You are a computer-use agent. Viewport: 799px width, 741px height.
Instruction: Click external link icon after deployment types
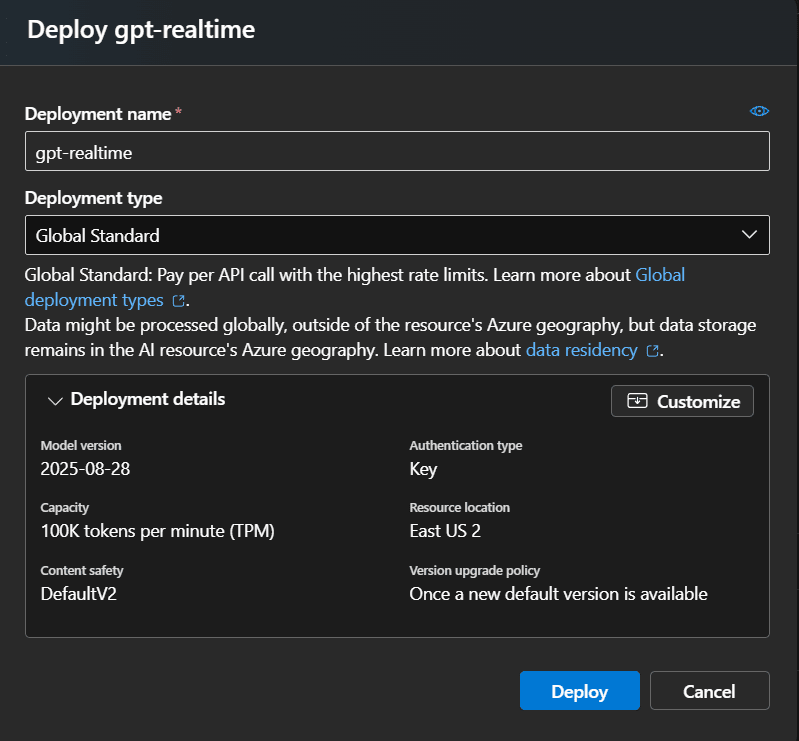point(178,301)
